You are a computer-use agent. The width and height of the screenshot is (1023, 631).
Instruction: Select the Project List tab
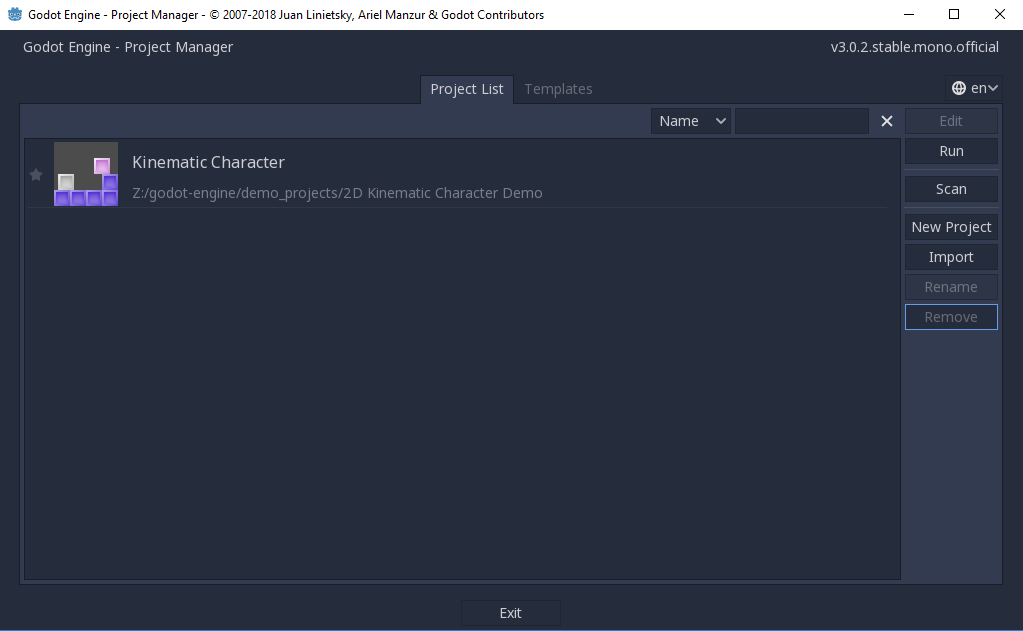click(466, 89)
